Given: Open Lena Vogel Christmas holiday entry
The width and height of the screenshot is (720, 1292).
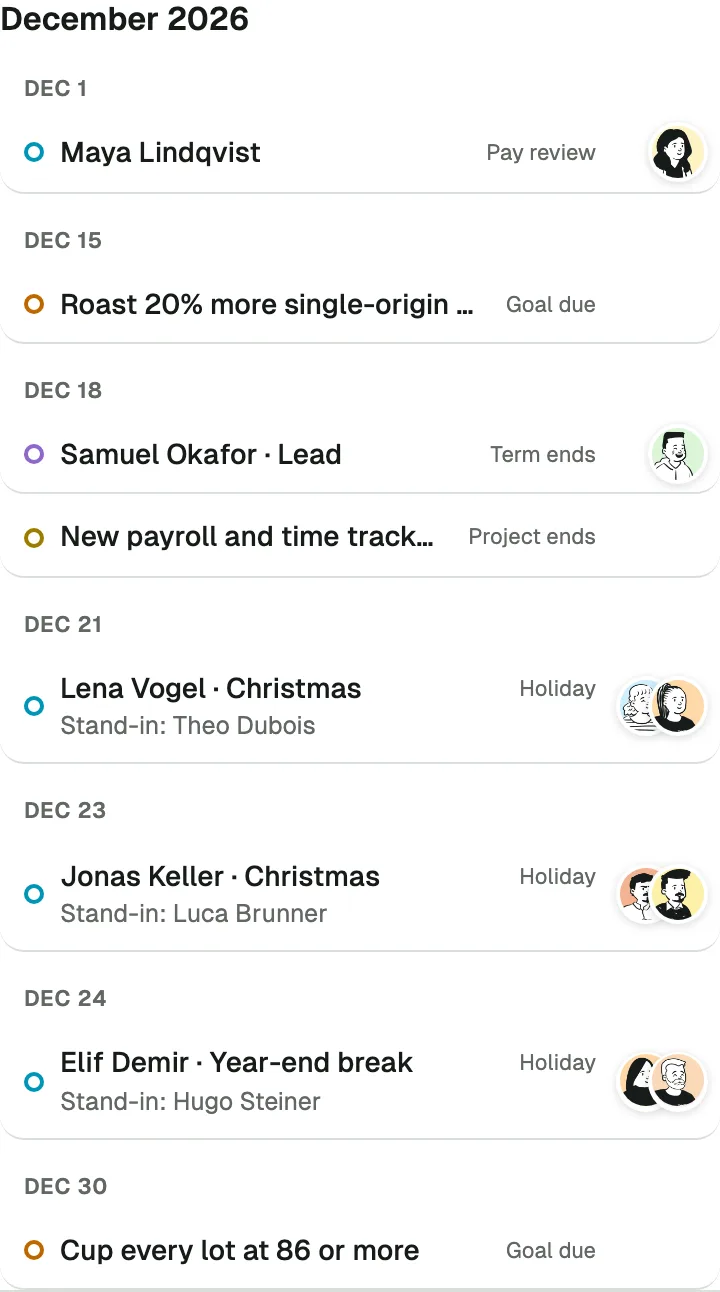Looking at the screenshot, I should (x=360, y=706).
